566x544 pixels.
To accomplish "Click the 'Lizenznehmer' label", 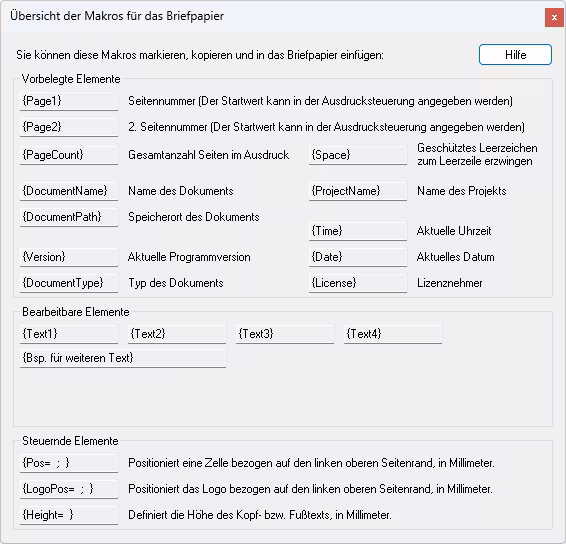I will coord(450,283).
